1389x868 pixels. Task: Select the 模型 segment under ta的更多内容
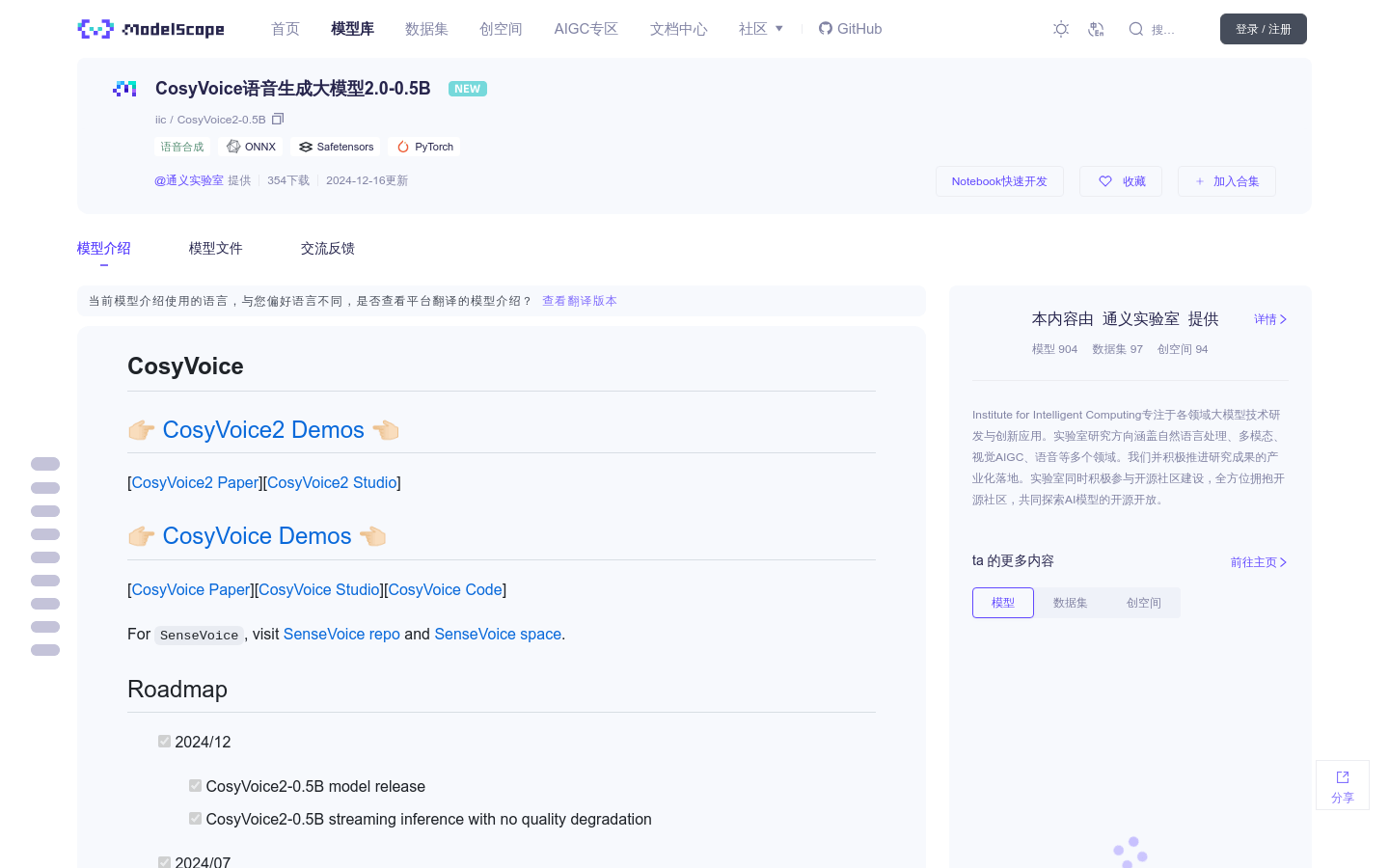[1003, 603]
